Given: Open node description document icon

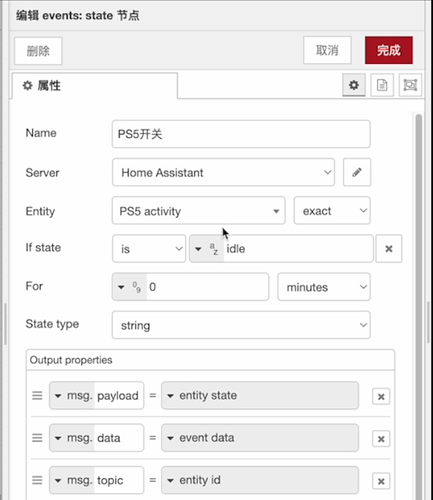Looking at the screenshot, I should tap(382, 85).
